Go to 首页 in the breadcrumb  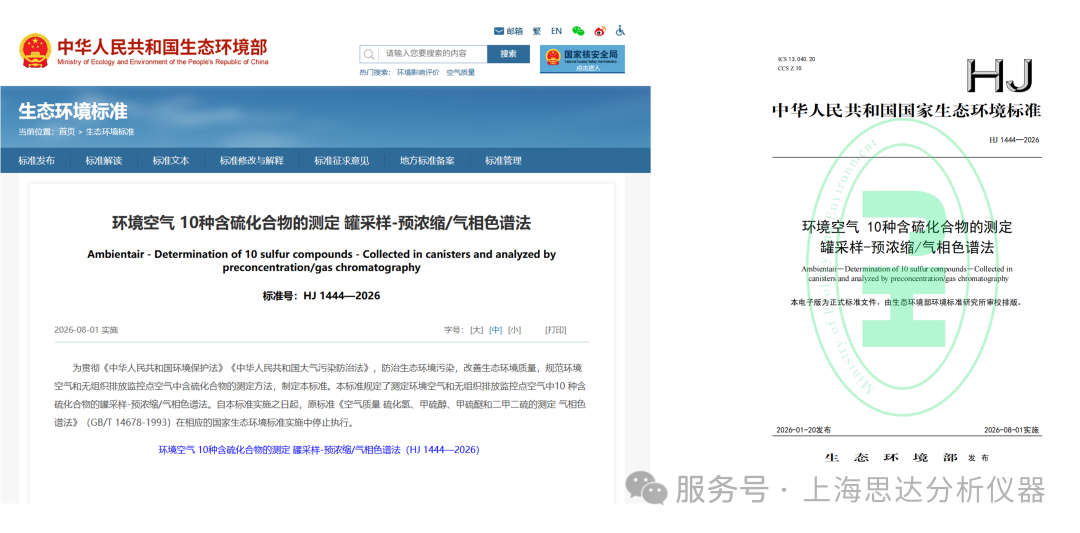[67, 132]
